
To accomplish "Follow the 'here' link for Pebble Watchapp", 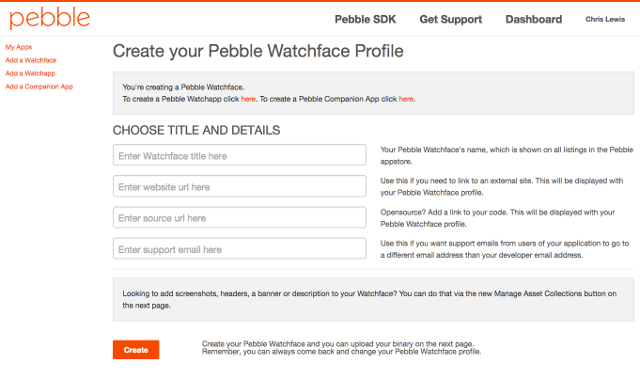I will 248,99.
